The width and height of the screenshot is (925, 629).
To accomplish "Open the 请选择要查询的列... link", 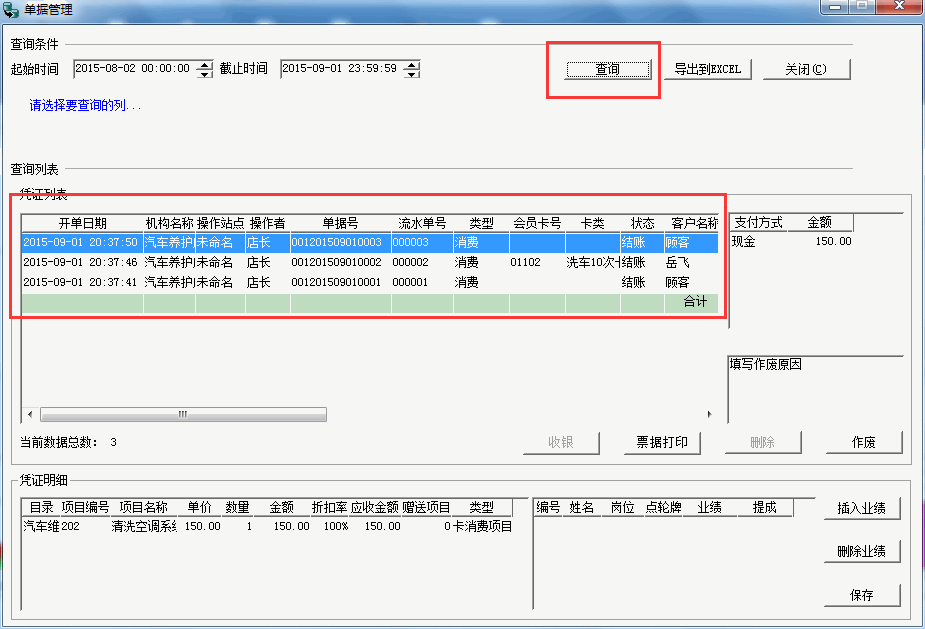I will [85, 106].
